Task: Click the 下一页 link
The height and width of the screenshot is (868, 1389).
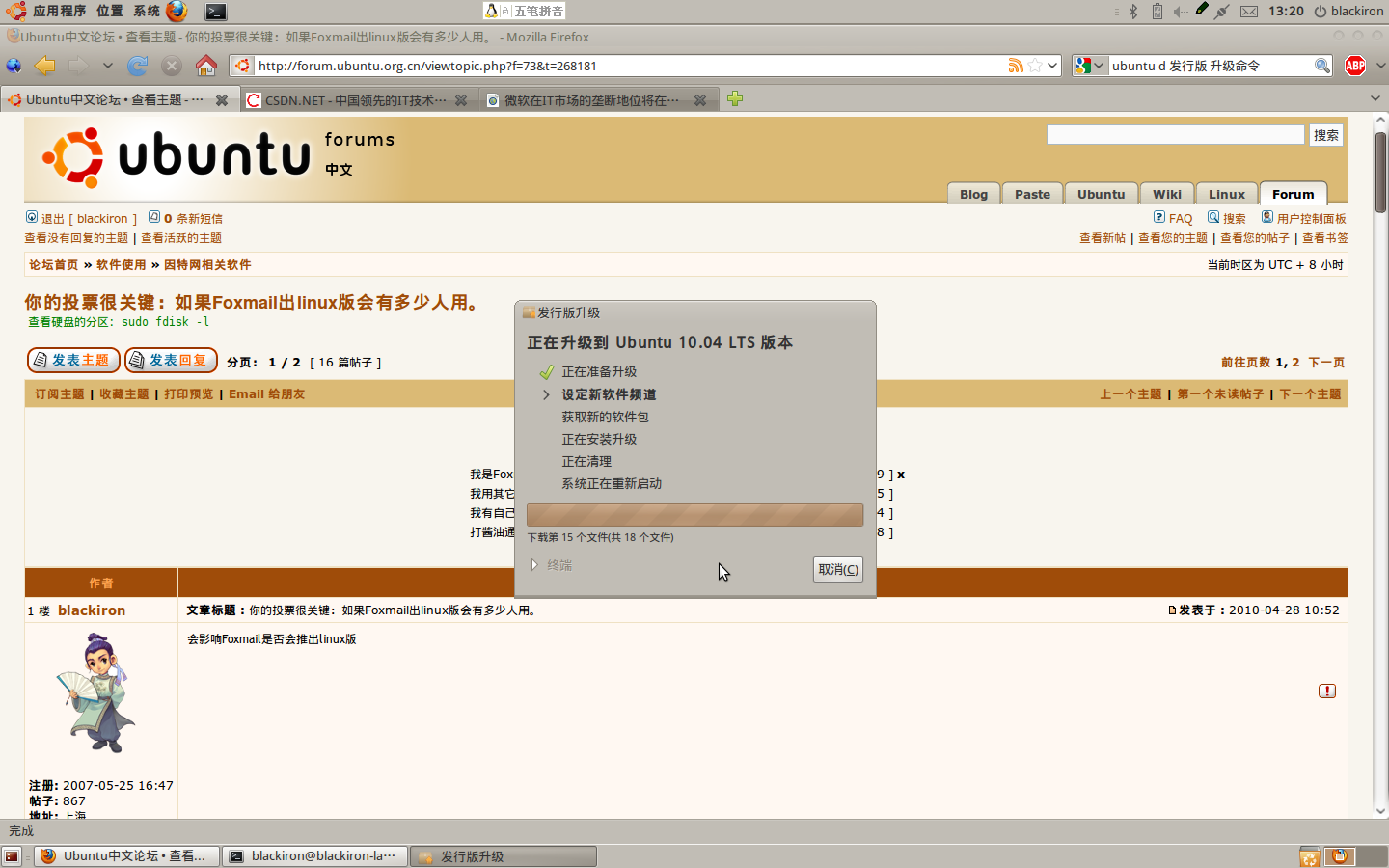Action: [x=1326, y=362]
